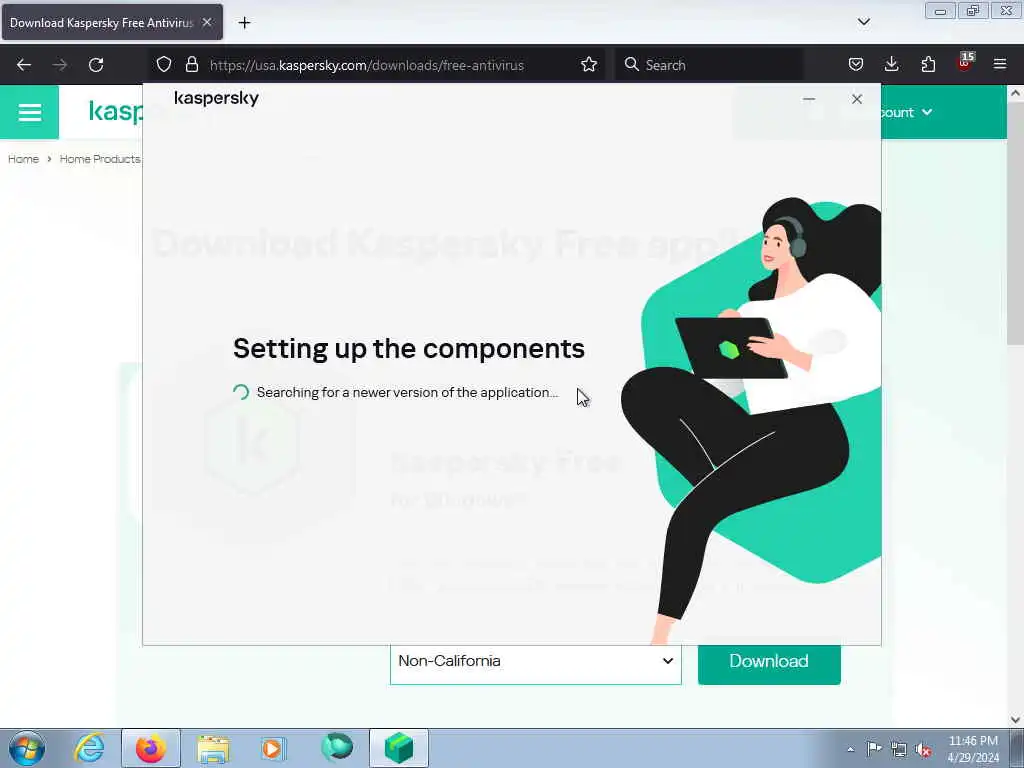The width and height of the screenshot is (1024, 768).
Task: Click the Firefox Search box
Action: pos(709,65)
